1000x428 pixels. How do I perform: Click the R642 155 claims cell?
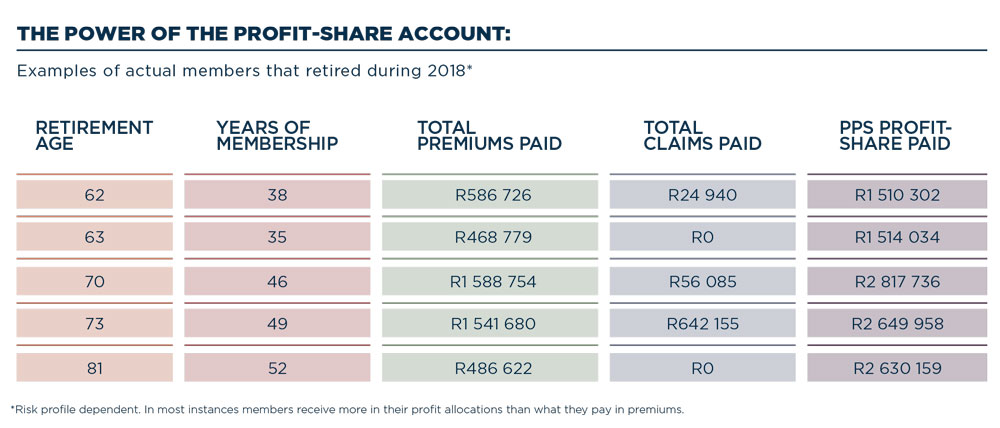click(702, 324)
